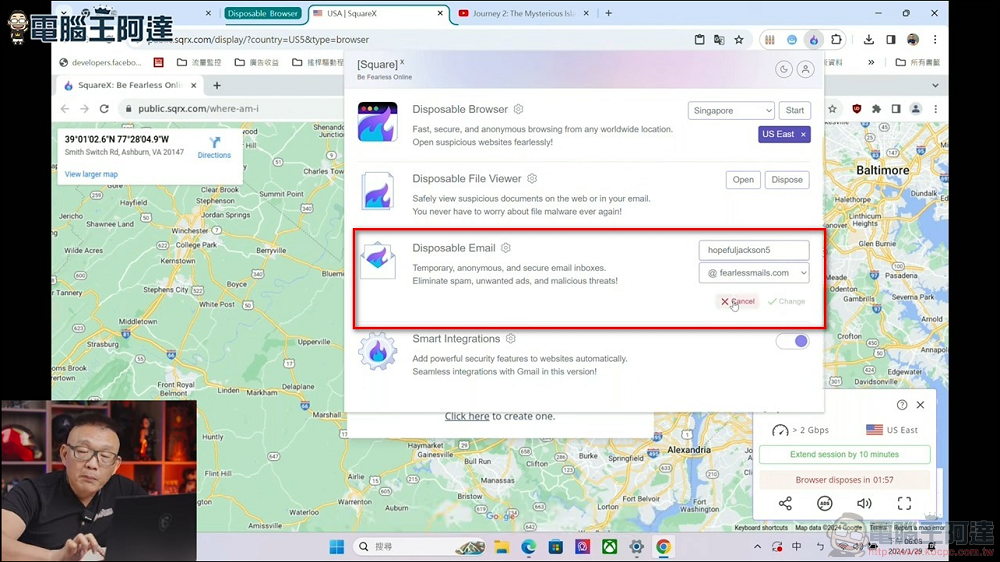Click the share icon in session panel
Viewport: 1000px width, 562px height.
pos(785,503)
